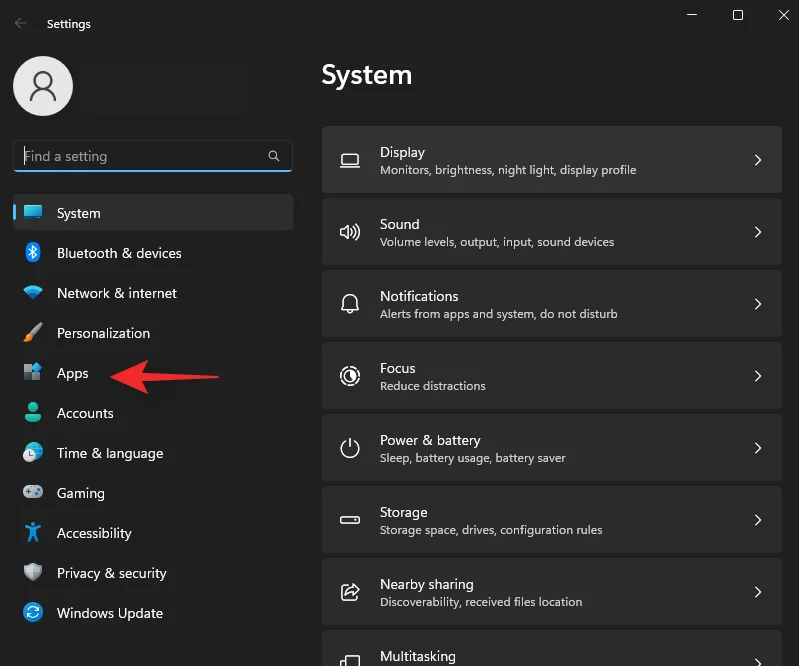Open the Storage settings card
The image size is (799, 666).
pyautogui.click(x=552, y=519)
